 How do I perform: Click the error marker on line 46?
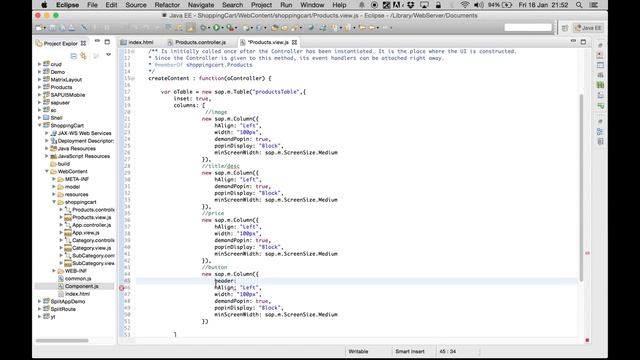pos(121,288)
